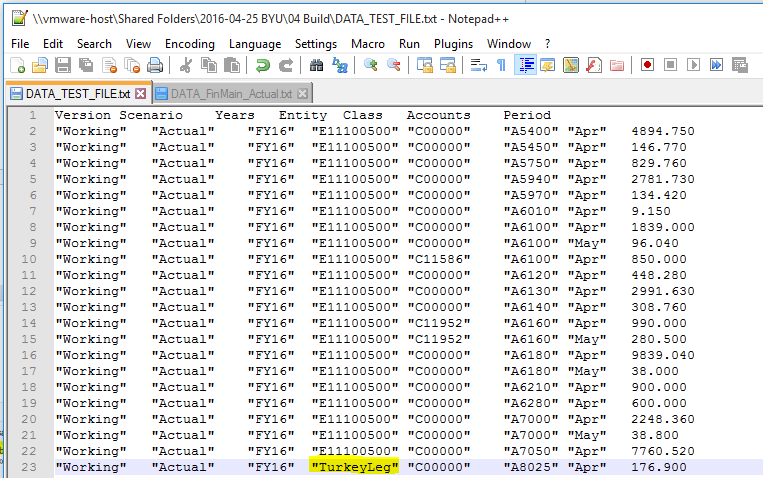Toggle synchronize horizontal scrolling icon
Image resolution: width=763 pixels, height=478 pixels.
pos(448,65)
